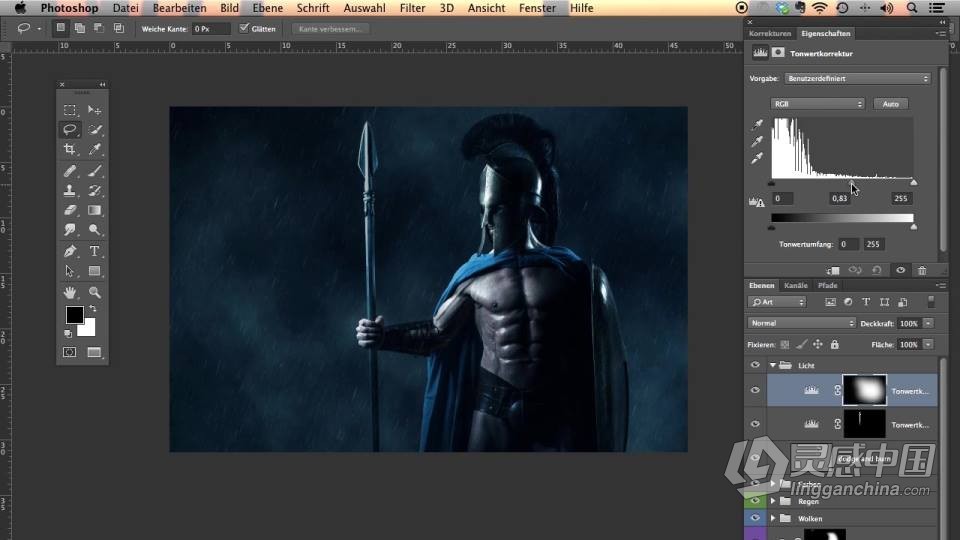The image size is (960, 540).
Task: Expand the Regen layer group
Action: tap(773, 501)
